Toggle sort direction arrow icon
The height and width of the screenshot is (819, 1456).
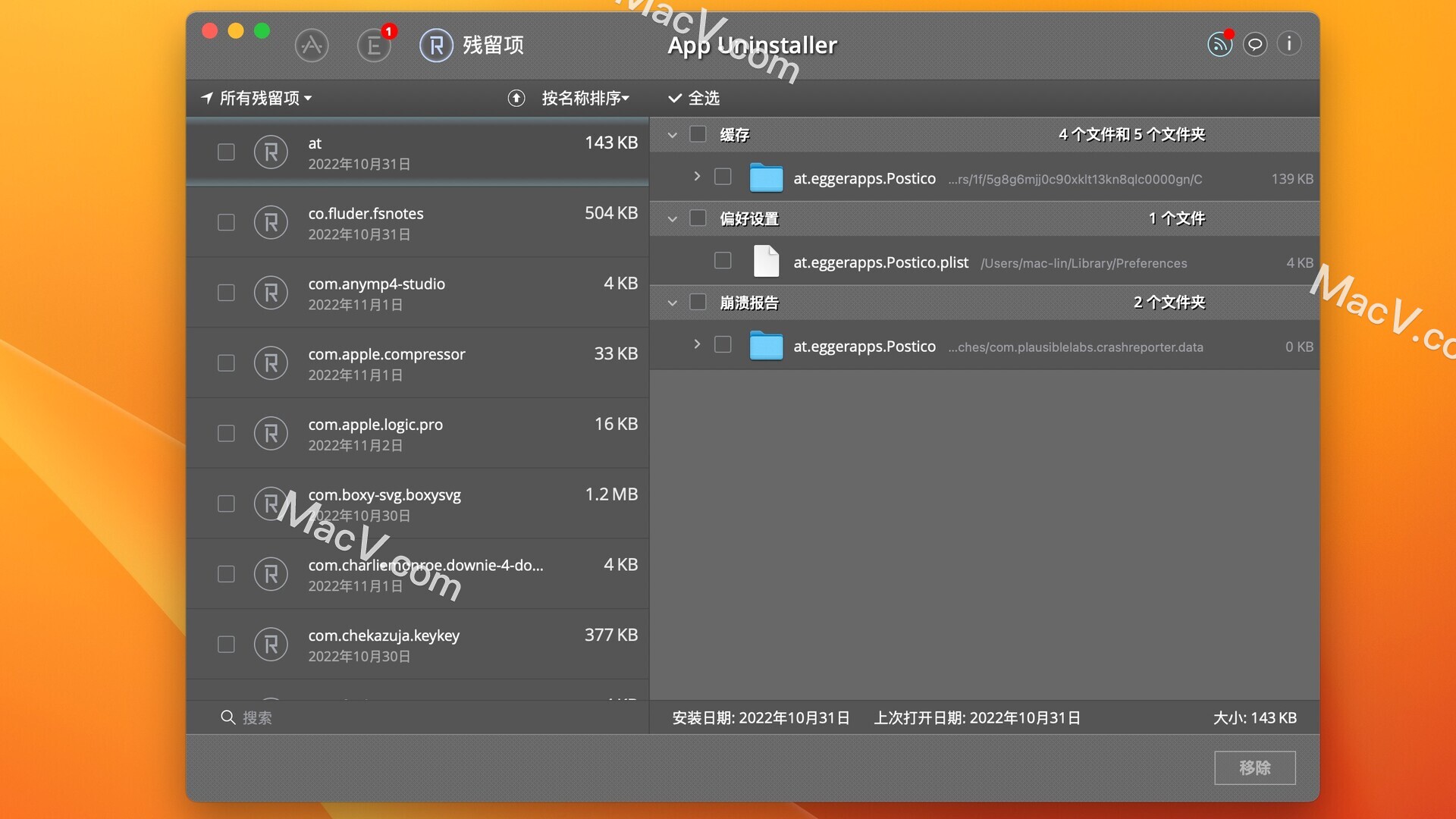pos(516,98)
